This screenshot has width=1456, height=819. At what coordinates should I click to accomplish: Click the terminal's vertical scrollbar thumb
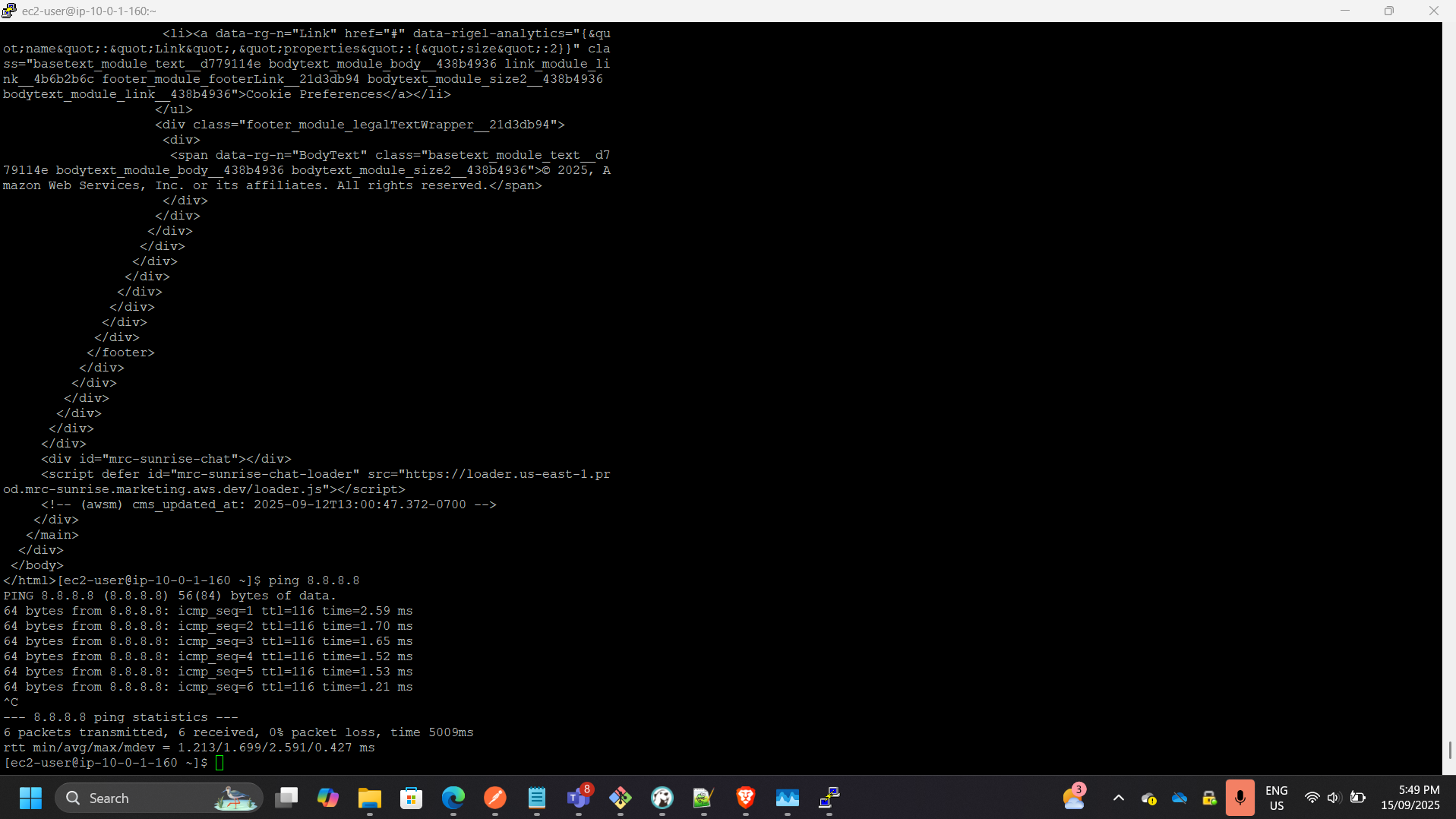pyautogui.click(x=1449, y=750)
